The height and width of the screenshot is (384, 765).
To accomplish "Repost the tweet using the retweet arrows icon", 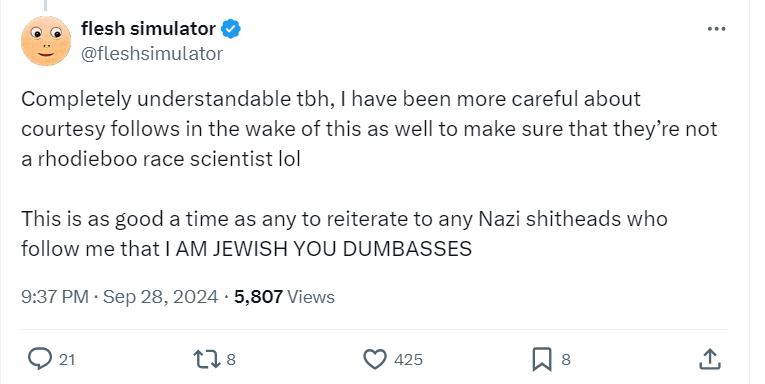I will point(207,360).
